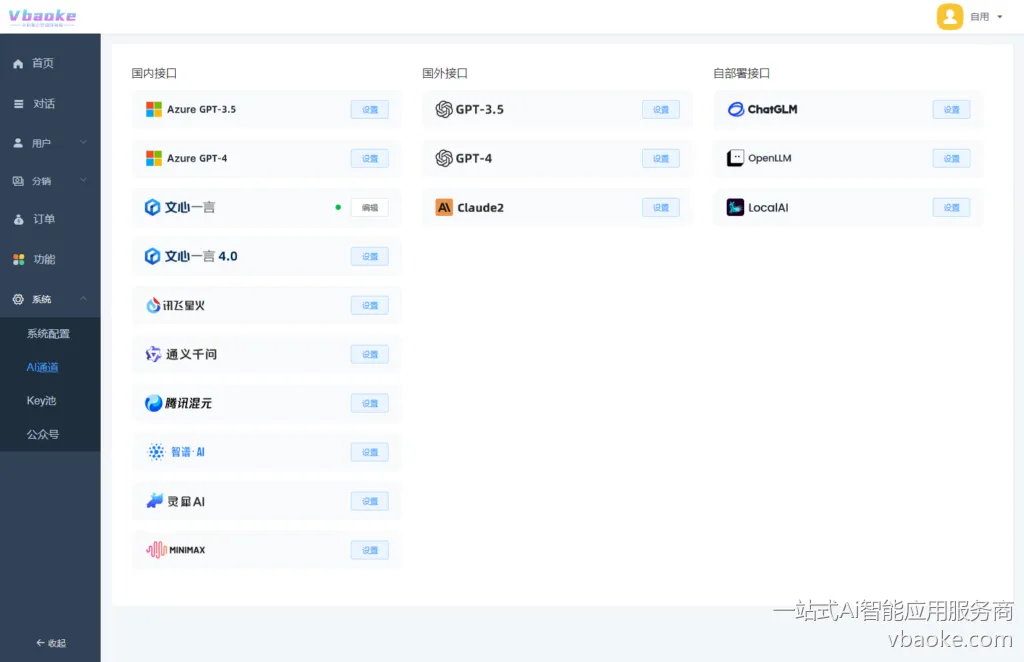The width and height of the screenshot is (1024, 662).
Task: Open 对话 in sidebar
Action: pyautogui.click(x=44, y=104)
